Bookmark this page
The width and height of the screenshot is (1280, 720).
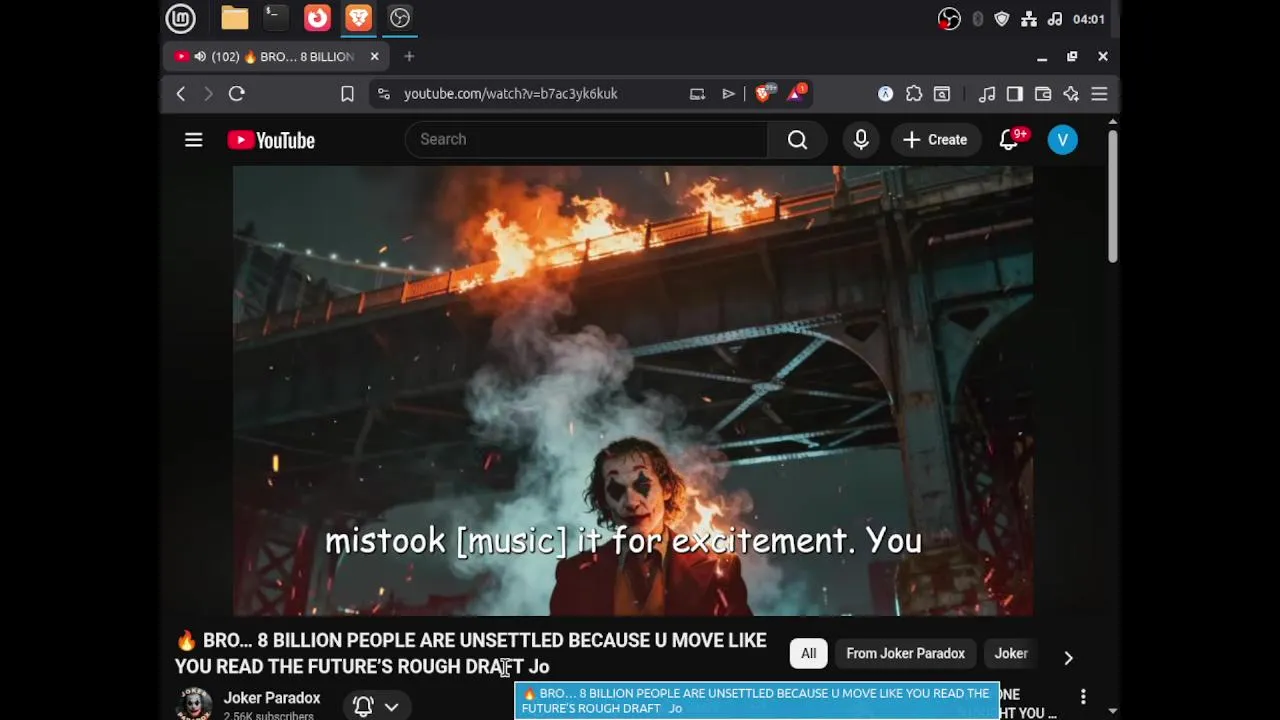point(347,94)
